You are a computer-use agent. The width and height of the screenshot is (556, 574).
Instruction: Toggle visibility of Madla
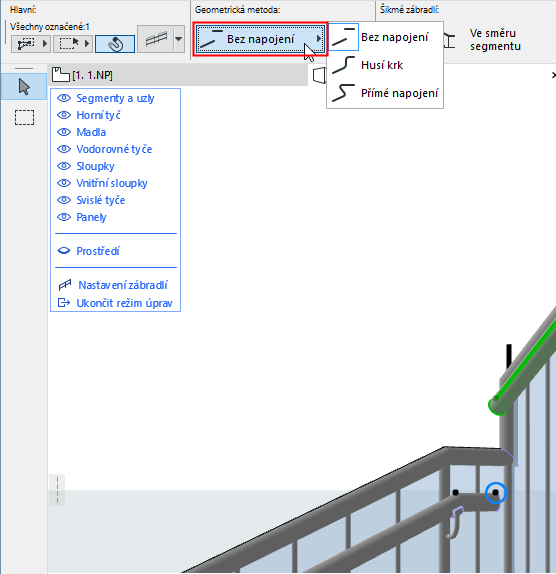point(64,132)
